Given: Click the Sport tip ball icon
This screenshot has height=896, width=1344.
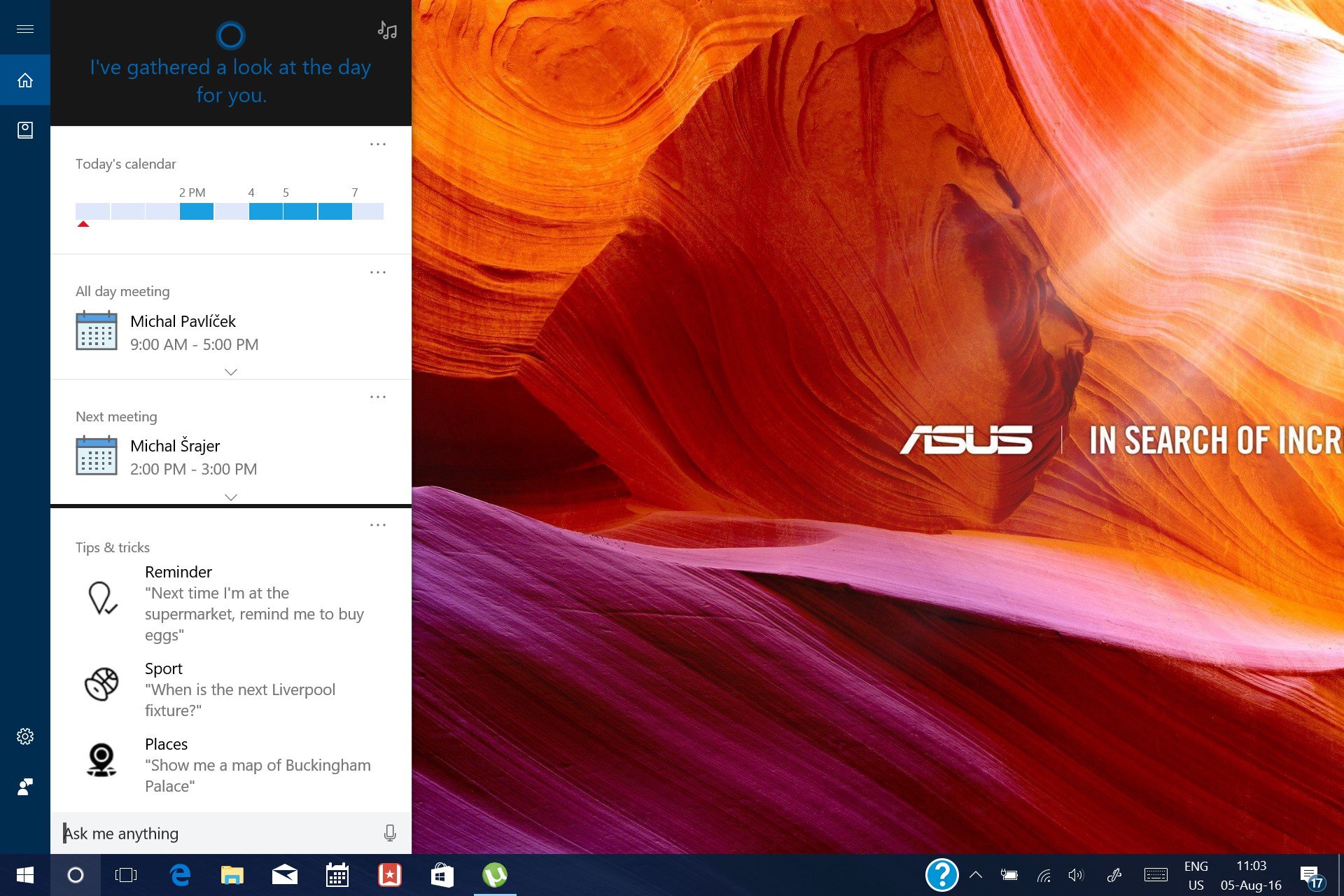Looking at the screenshot, I should [x=102, y=684].
